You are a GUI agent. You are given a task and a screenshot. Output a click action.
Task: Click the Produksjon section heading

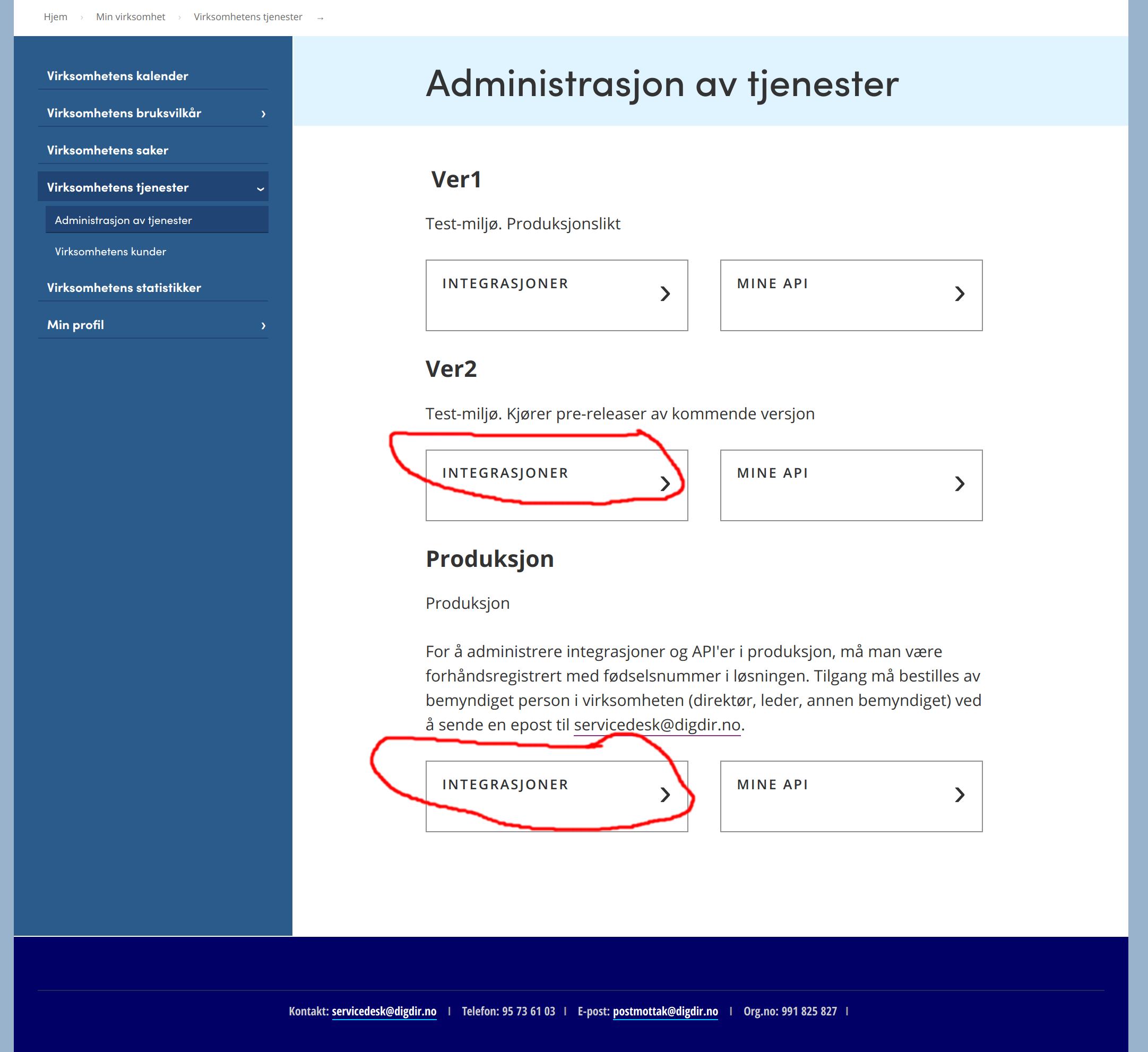[490, 559]
